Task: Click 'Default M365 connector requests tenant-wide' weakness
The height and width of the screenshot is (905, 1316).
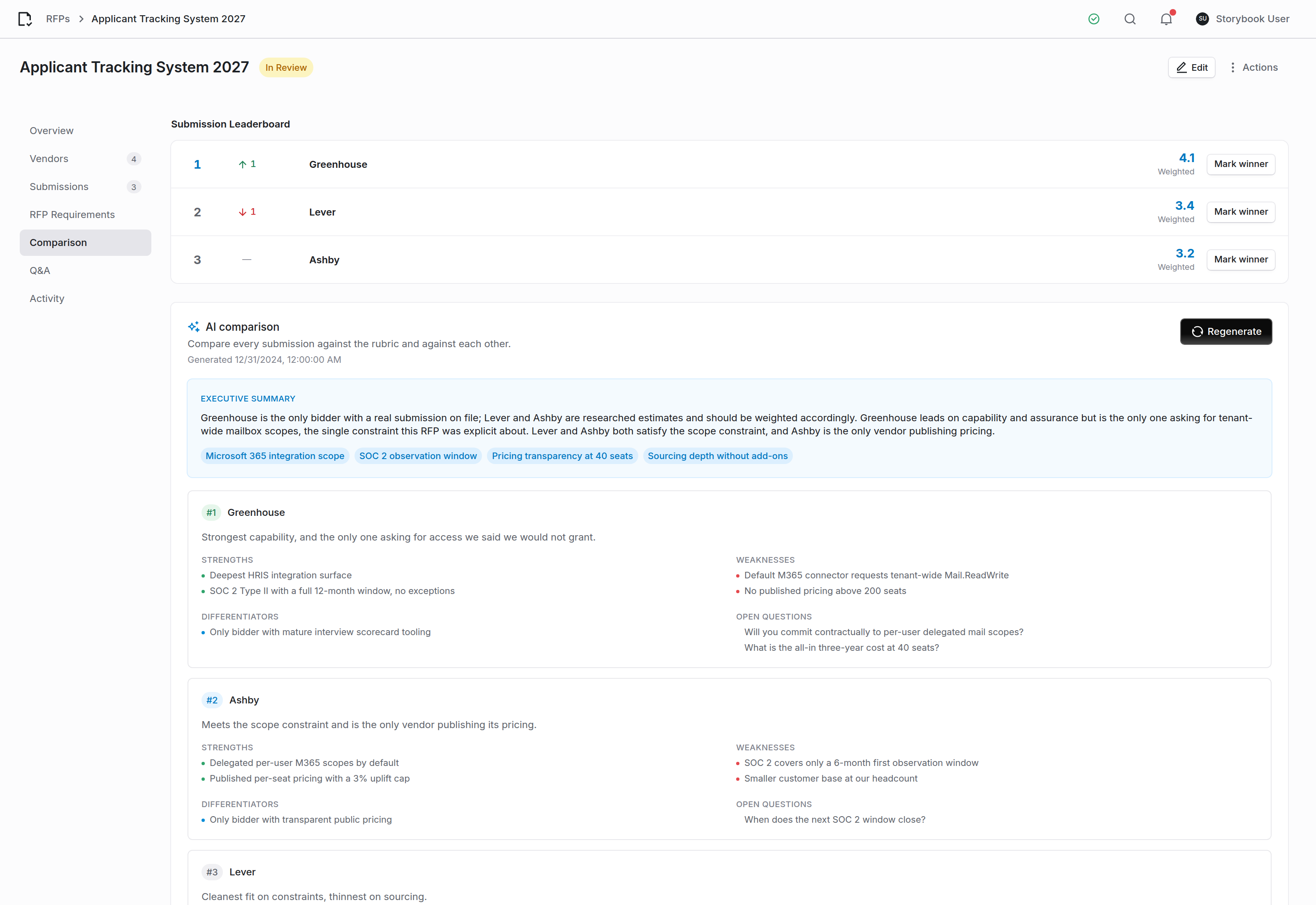Action: click(876, 575)
